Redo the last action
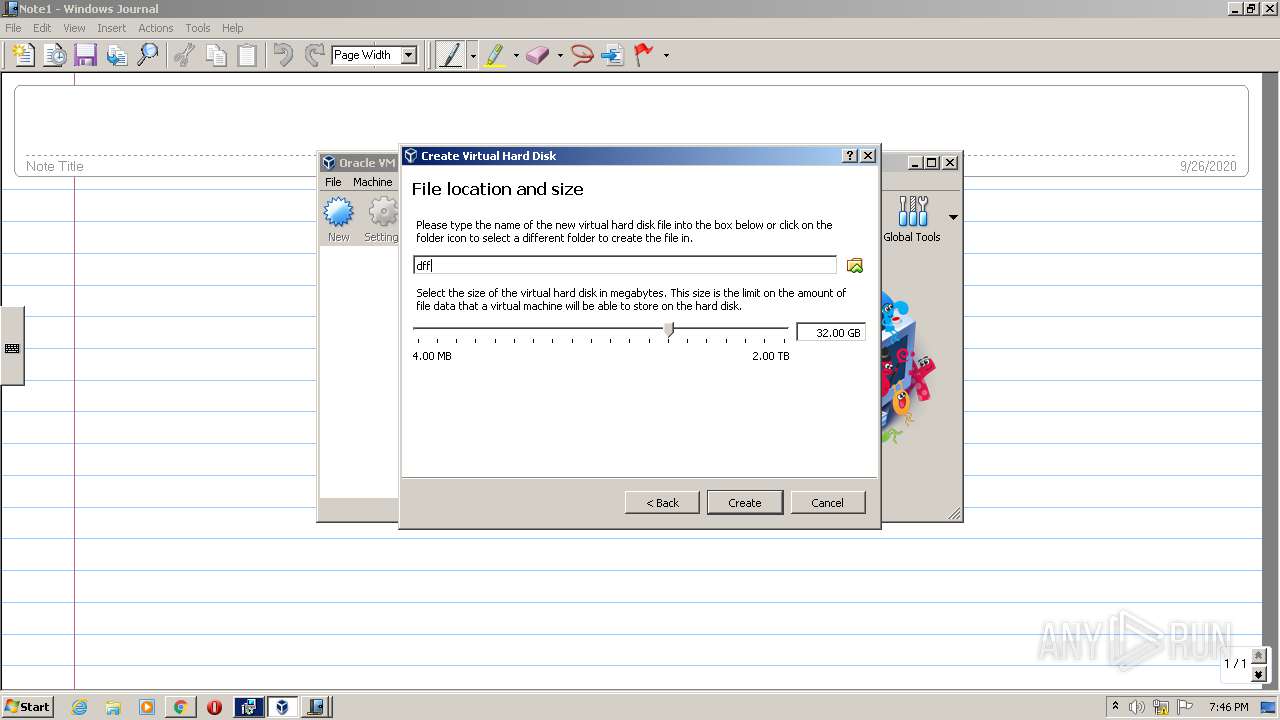Screen dimensions: 1280x720 [x=315, y=55]
